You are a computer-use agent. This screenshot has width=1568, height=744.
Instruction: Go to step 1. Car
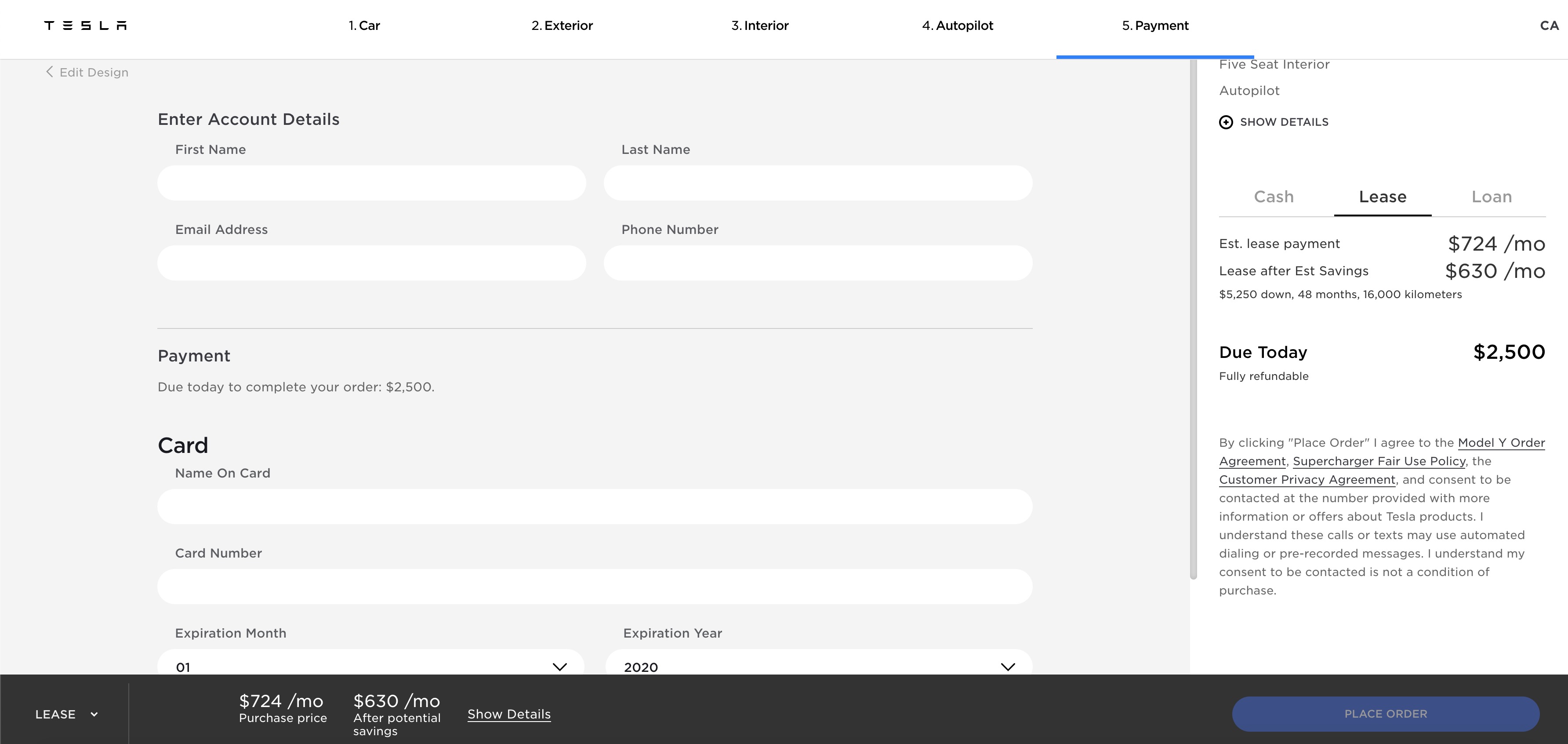[x=364, y=26]
